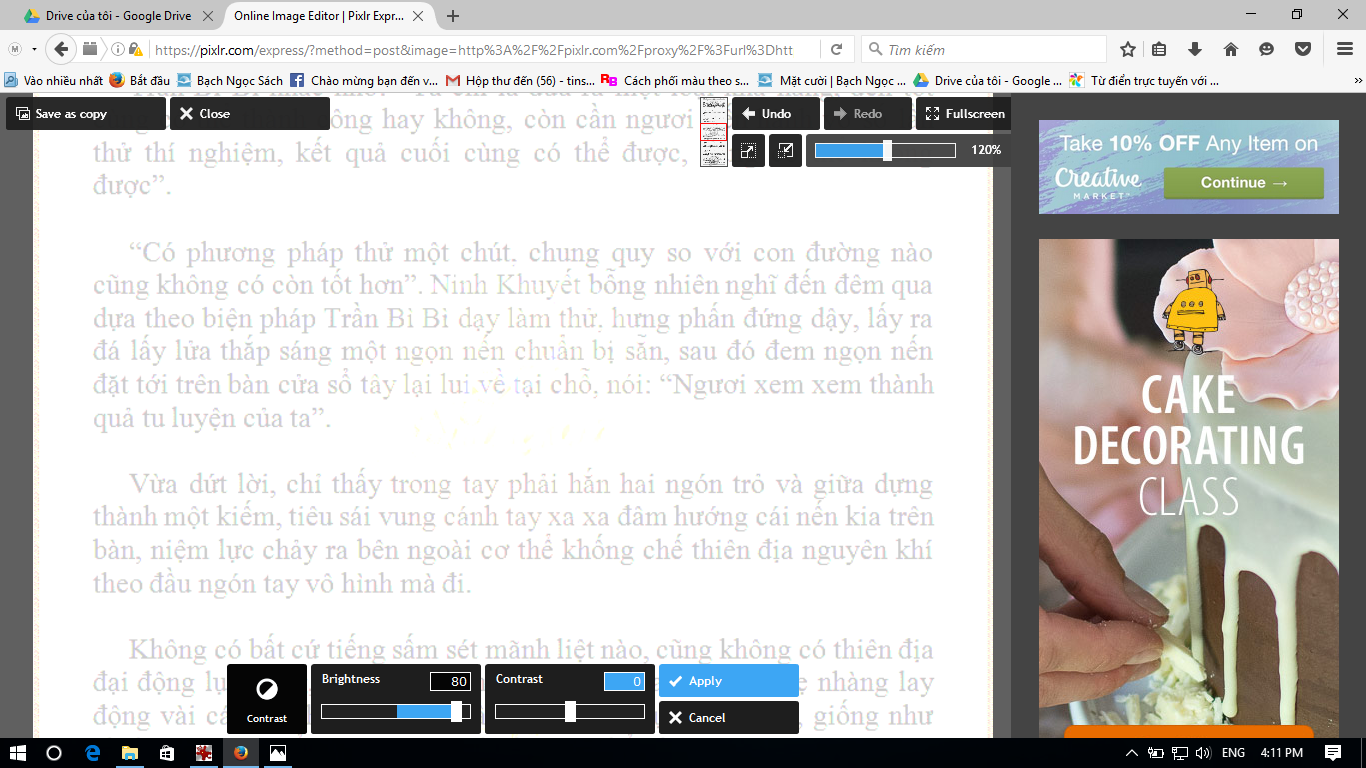Image resolution: width=1366 pixels, height=768 pixels.
Task: Click the Brightness value input field
Action: pyautogui.click(x=450, y=682)
